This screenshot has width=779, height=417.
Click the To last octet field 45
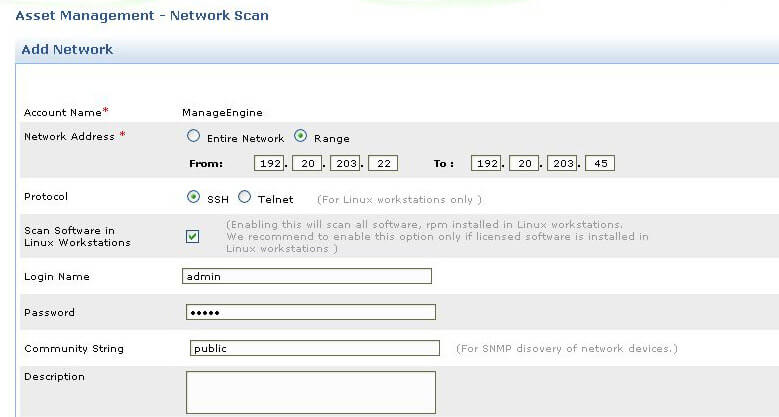click(x=599, y=163)
